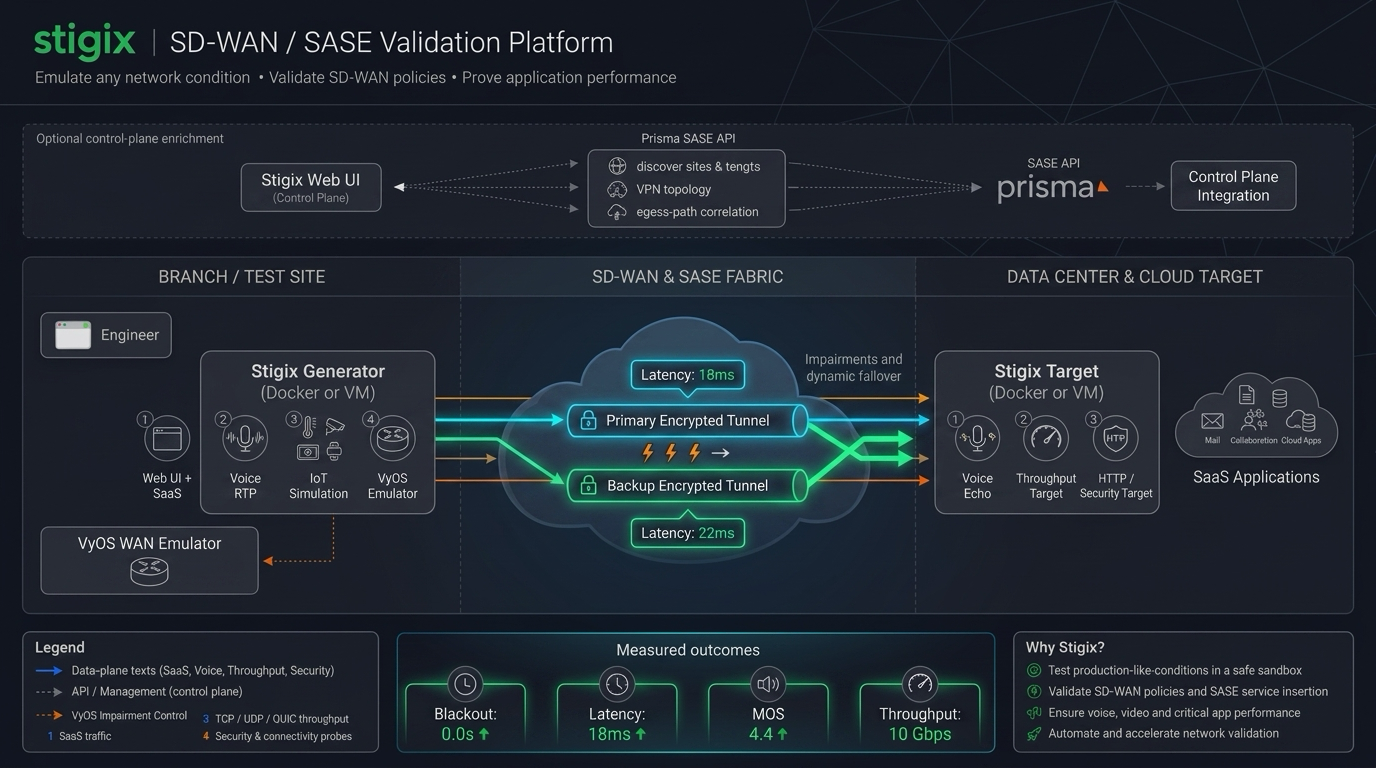This screenshot has height=768, width=1376.
Task: Click the SaaS Applications label
Action: click(x=1256, y=477)
